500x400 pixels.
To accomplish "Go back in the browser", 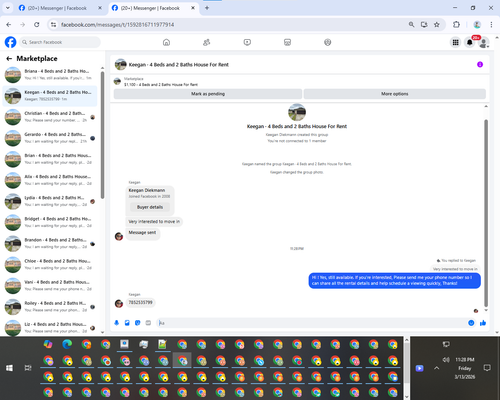I will coord(9,25).
